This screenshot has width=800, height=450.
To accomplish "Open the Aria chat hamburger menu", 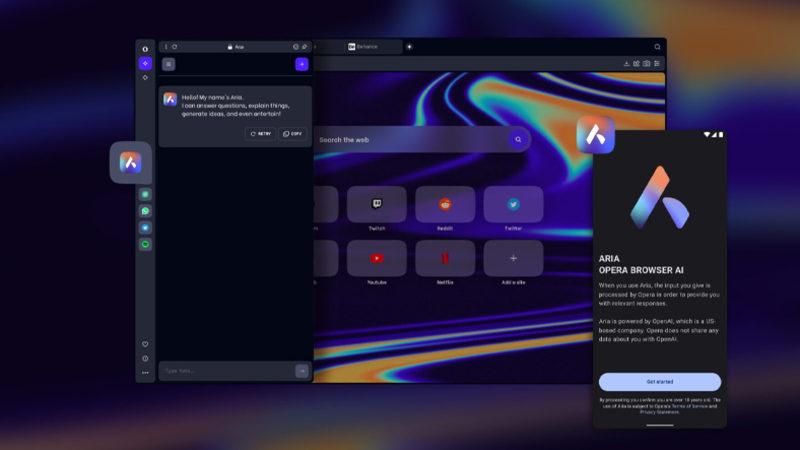I will (x=168, y=64).
